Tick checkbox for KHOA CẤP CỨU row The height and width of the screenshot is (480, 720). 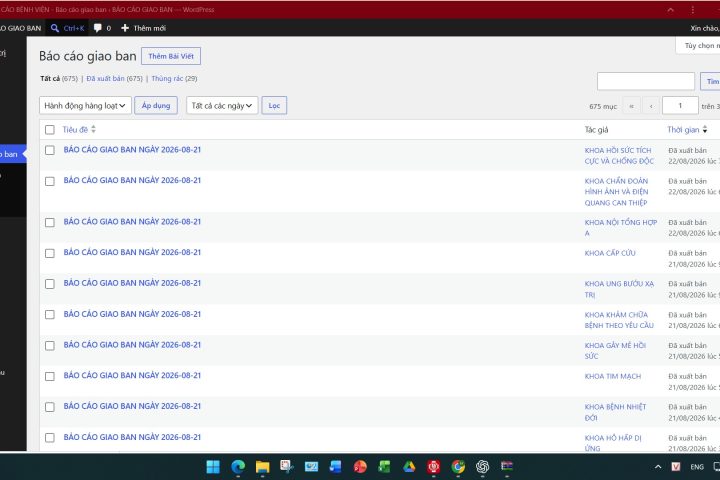click(50, 253)
